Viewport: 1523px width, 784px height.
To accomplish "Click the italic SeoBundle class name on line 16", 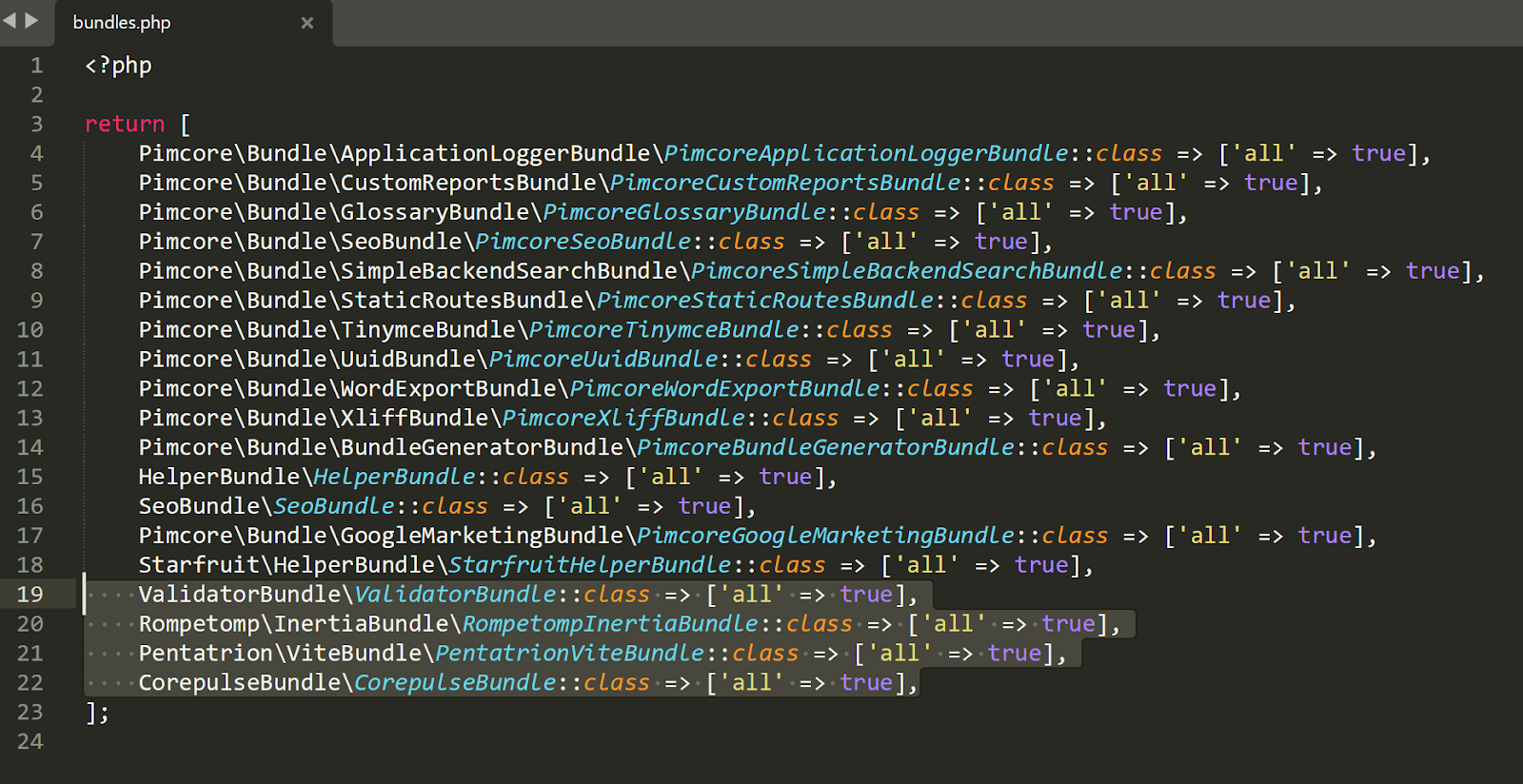I will [x=333, y=507].
